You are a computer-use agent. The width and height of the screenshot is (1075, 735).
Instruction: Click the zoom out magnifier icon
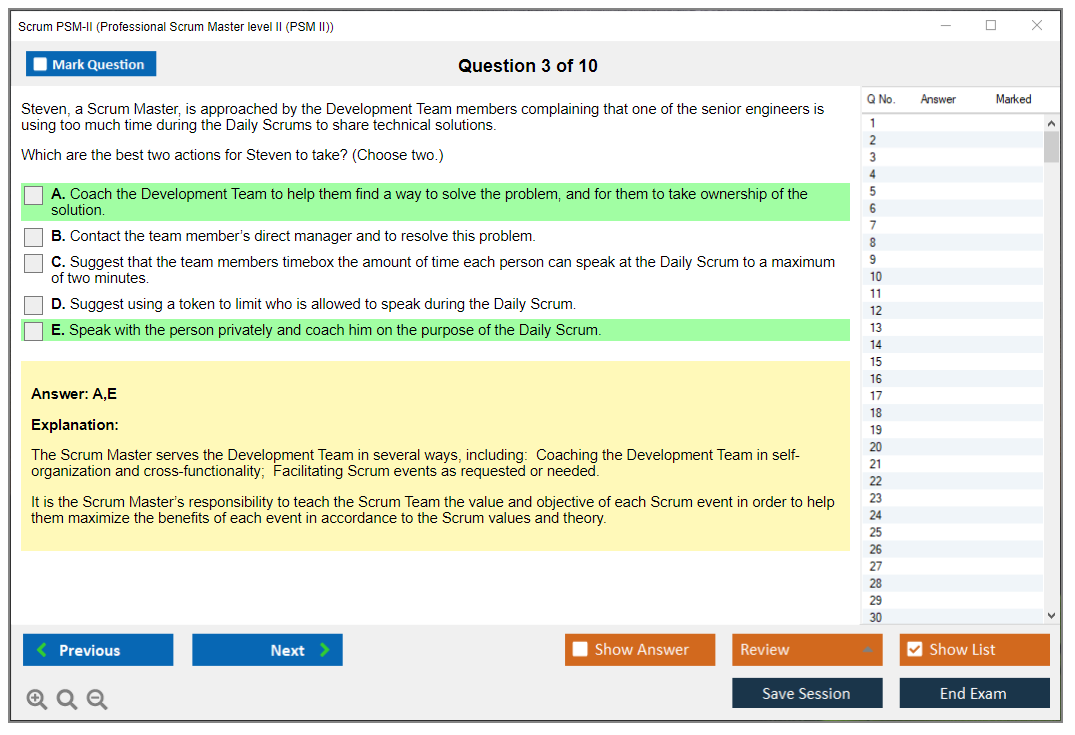click(x=97, y=700)
